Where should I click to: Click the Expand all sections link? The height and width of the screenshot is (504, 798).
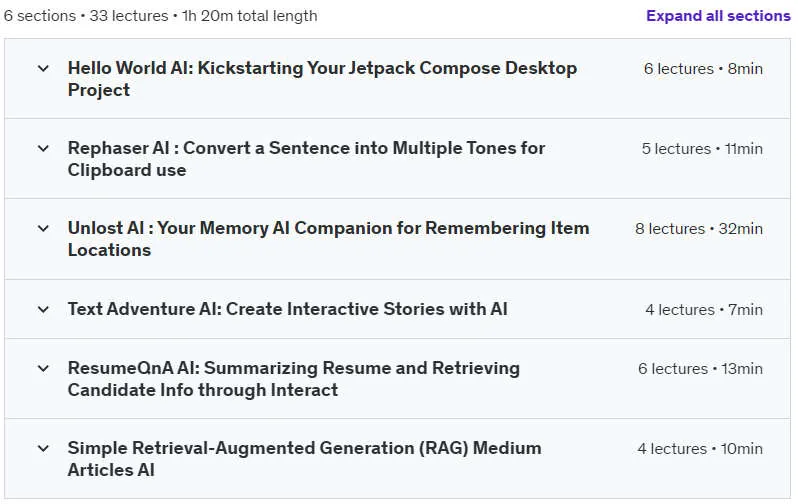click(718, 16)
